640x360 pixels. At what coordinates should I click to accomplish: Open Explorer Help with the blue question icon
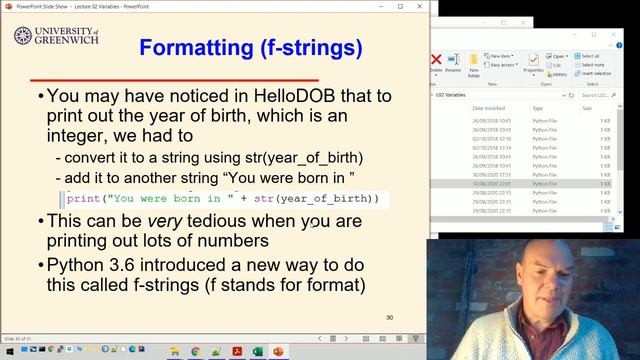click(x=619, y=45)
